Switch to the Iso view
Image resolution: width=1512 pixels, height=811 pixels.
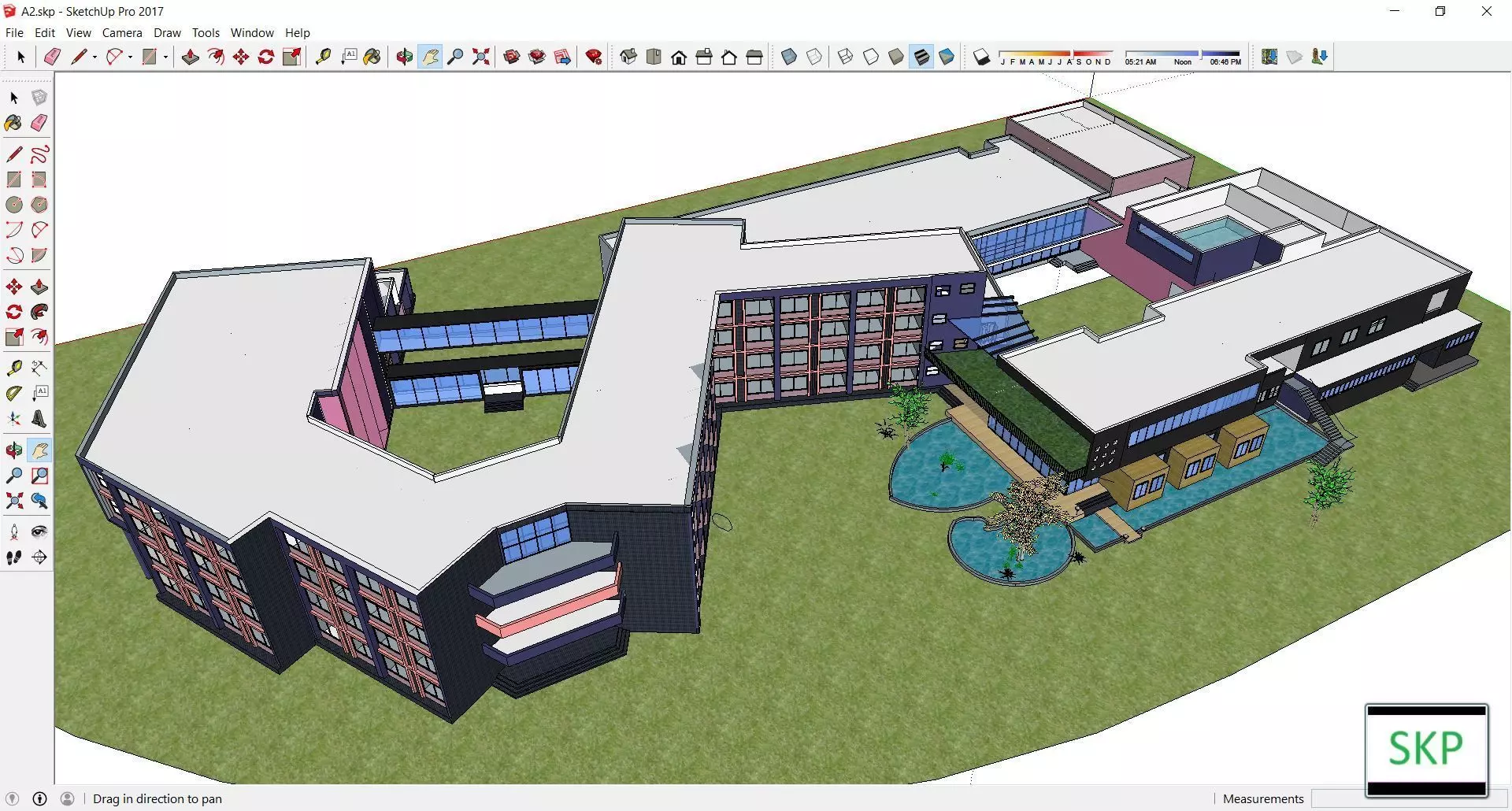(628, 57)
